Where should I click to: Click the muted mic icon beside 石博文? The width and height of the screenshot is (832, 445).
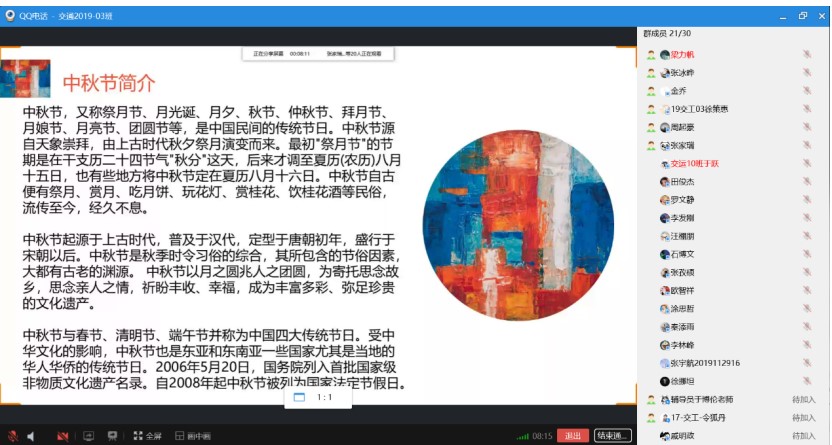(807, 254)
